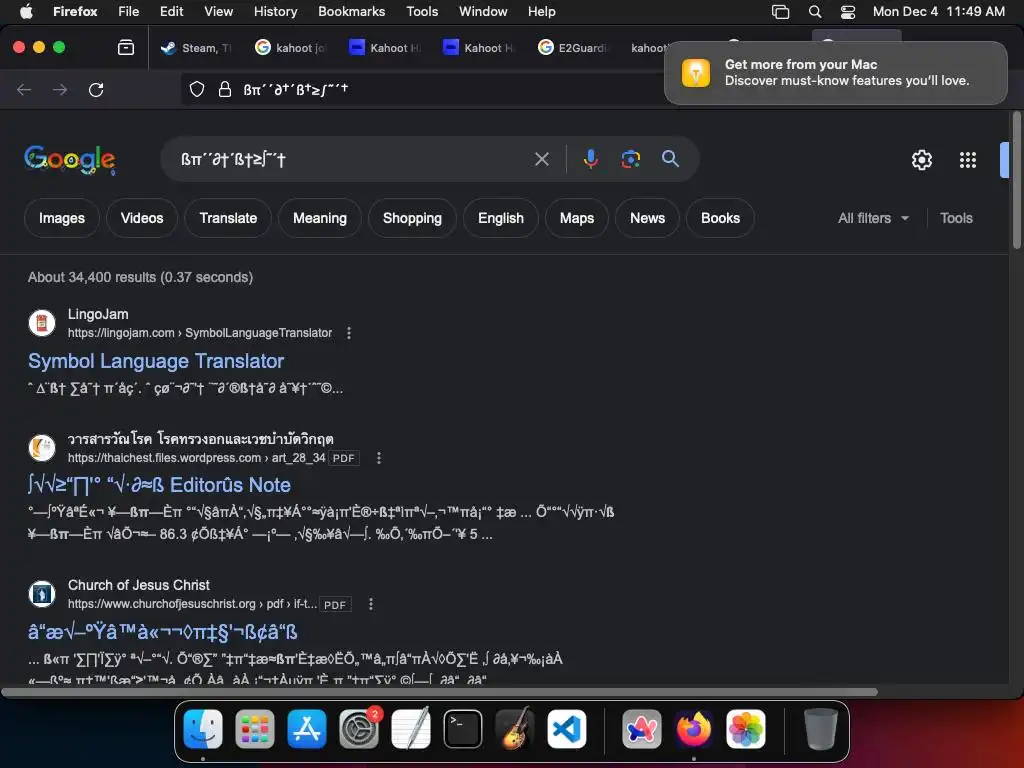
Task: Filter results by Images
Action: [61, 218]
